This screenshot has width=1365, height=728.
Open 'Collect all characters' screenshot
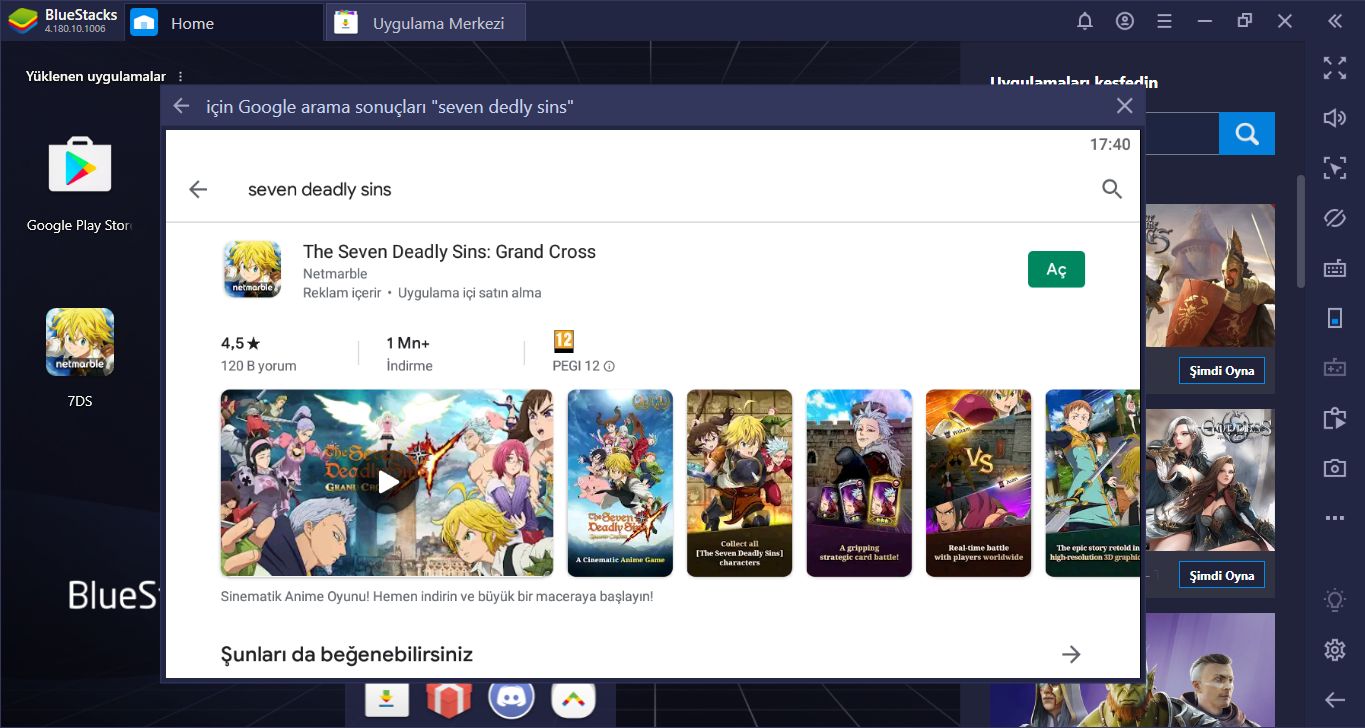pyautogui.click(x=739, y=483)
